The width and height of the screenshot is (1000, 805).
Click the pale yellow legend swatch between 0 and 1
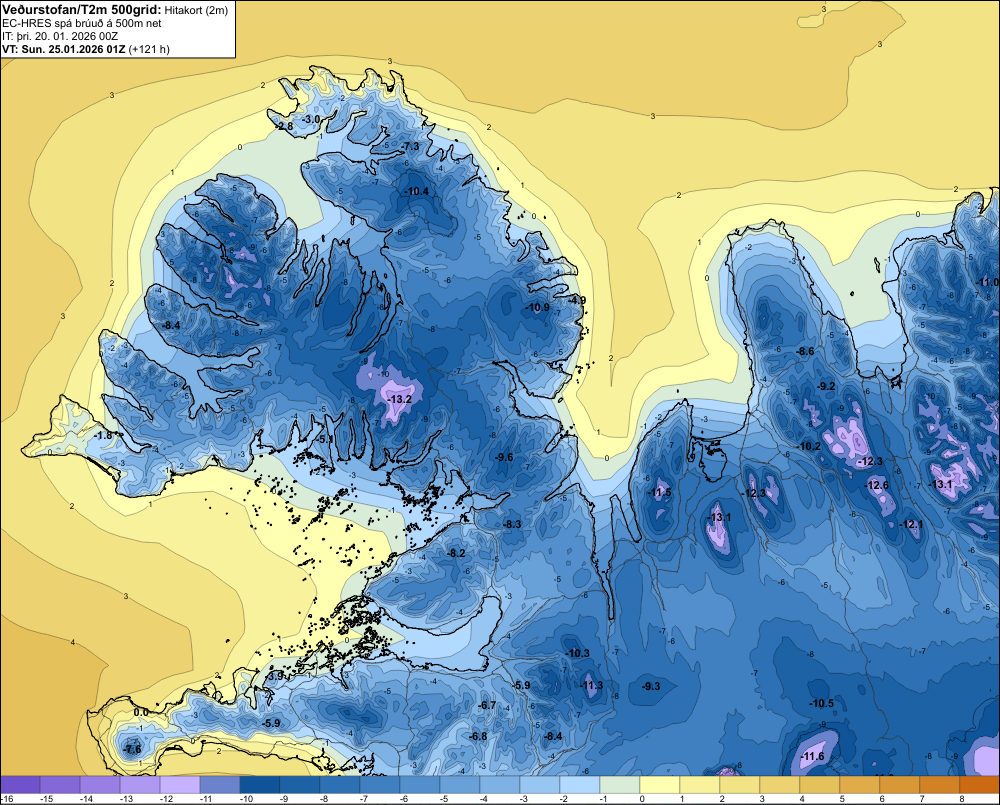[659, 785]
